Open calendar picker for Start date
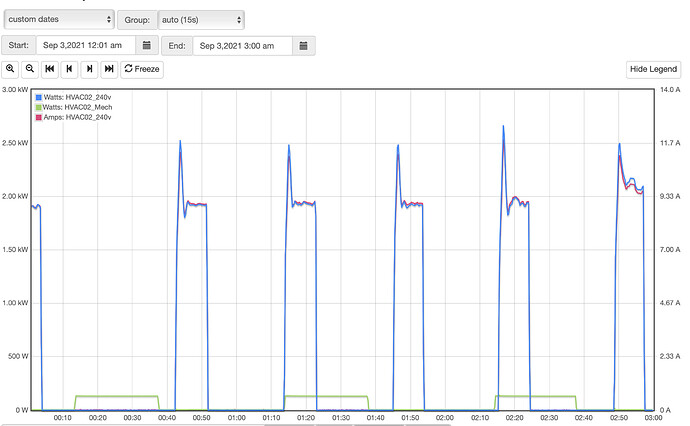The image size is (690, 426). tap(147, 45)
